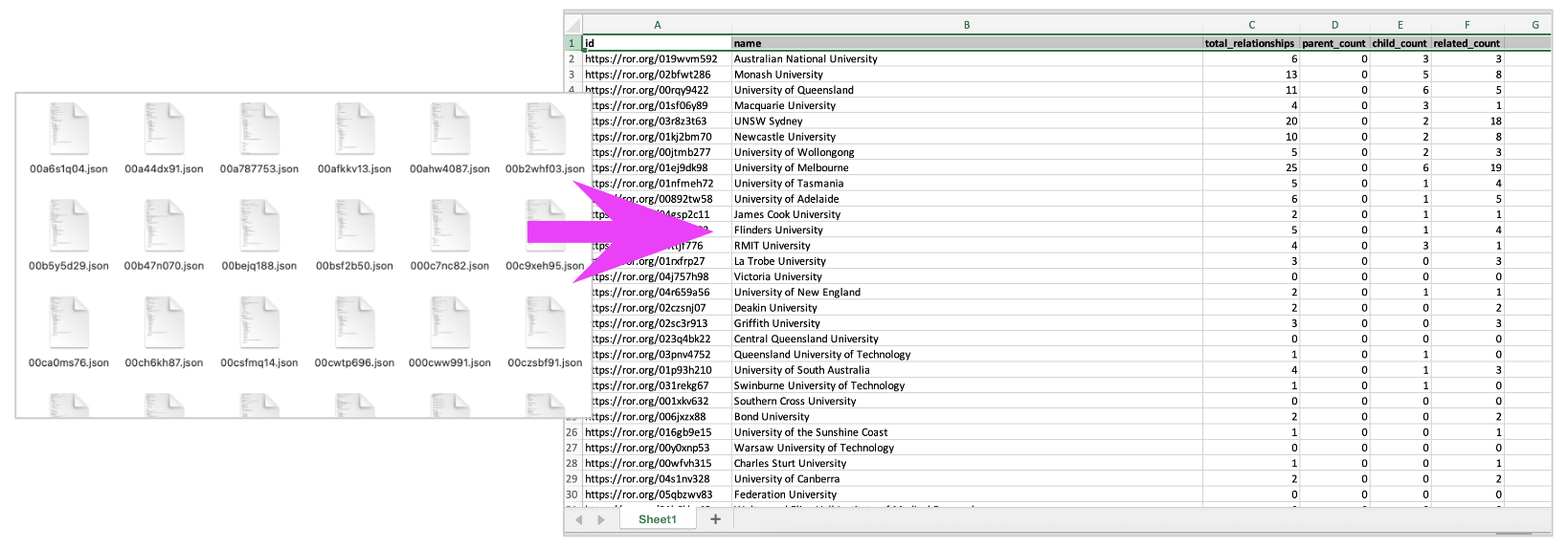This screenshot has height=549, width=1568.
Task: Click the total_relationships header cell
Action: tap(1249, 43)
